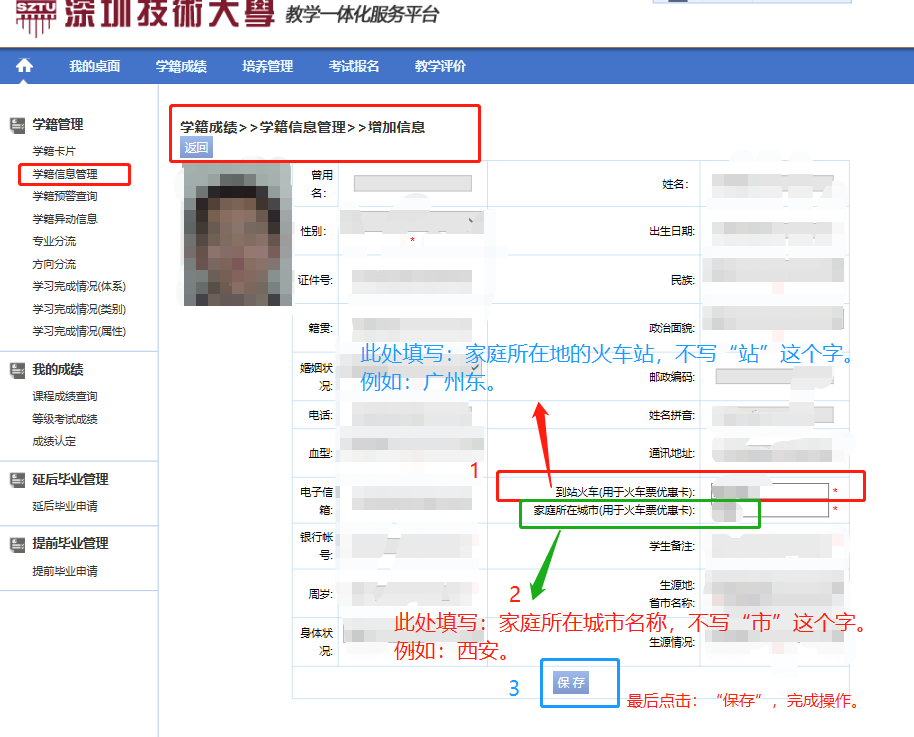Switch to 培养管理 menu
Viewport: 914px width, 737px height.
coord(267,66)
